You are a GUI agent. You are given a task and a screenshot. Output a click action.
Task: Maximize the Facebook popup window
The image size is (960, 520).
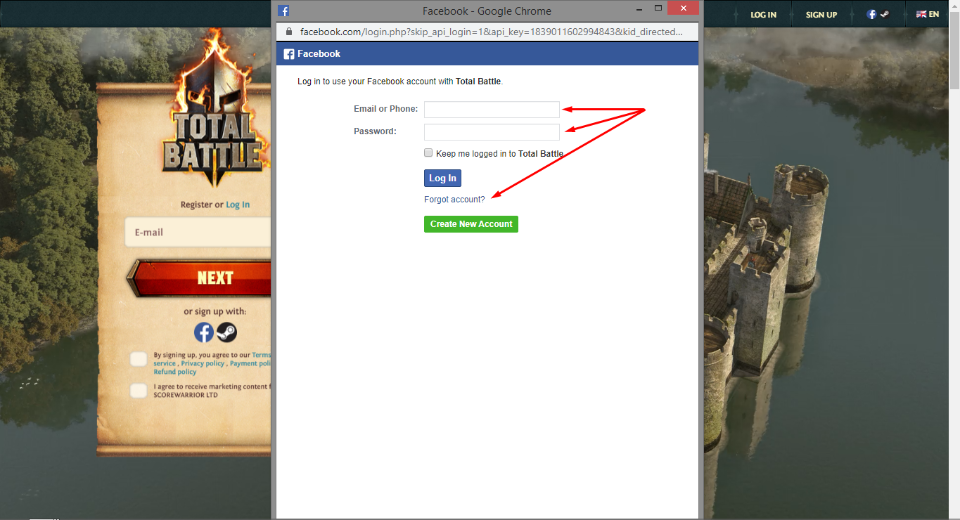point(658,9)
